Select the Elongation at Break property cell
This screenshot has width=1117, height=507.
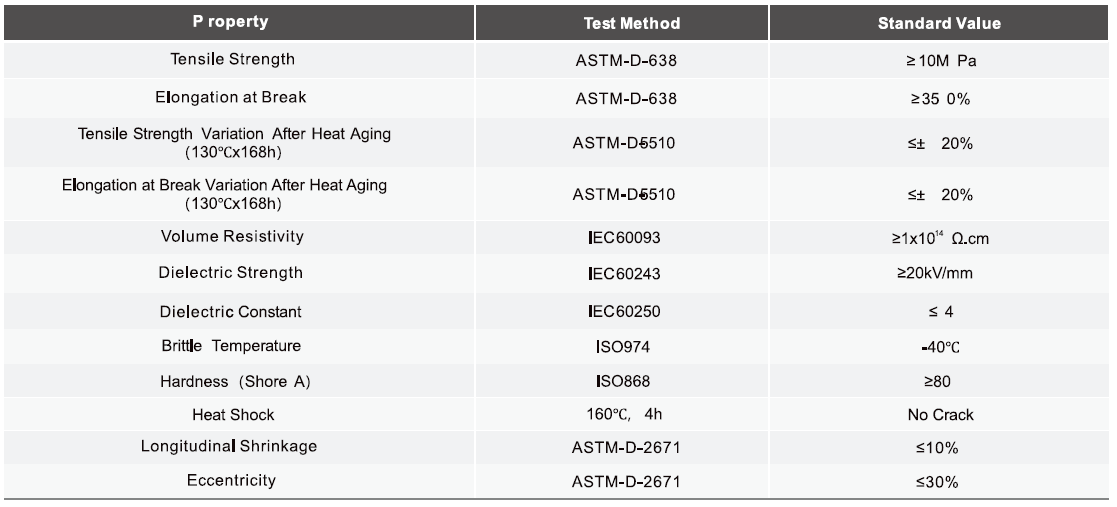(x=232, y=98)
